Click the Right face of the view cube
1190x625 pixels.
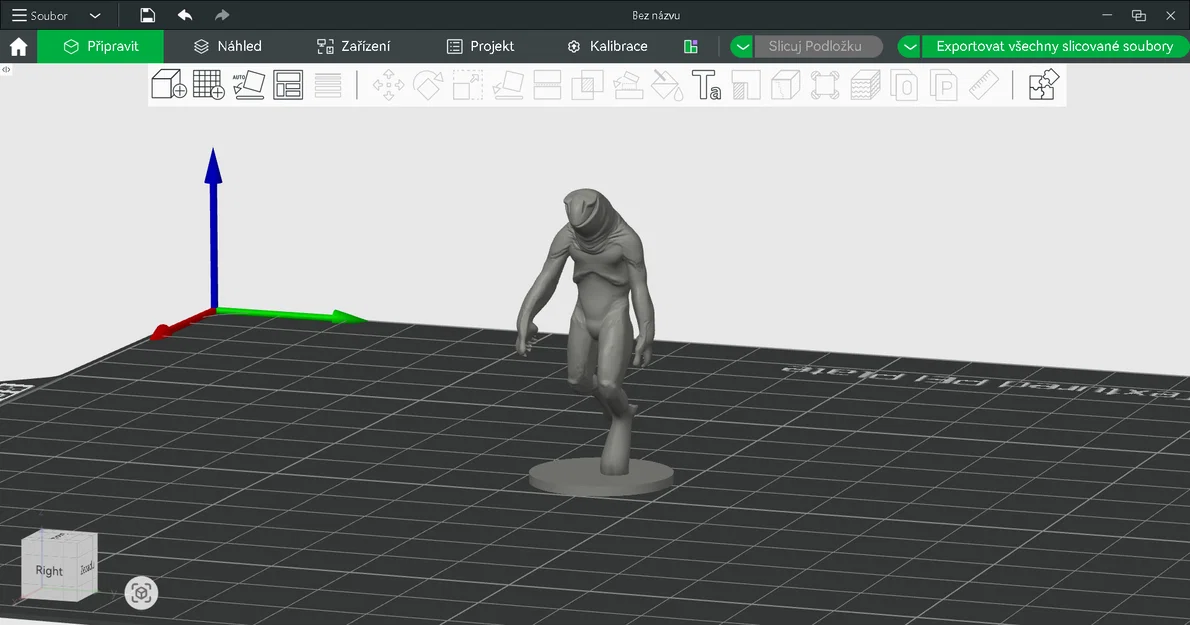point(49,570)
